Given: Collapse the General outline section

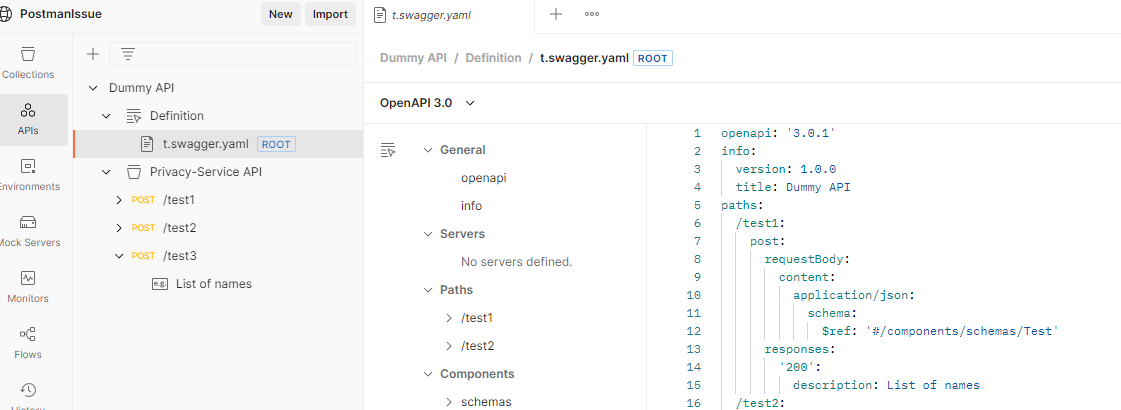Looking at the screenshot, I should pyautogui.click(x=428, y=150).
